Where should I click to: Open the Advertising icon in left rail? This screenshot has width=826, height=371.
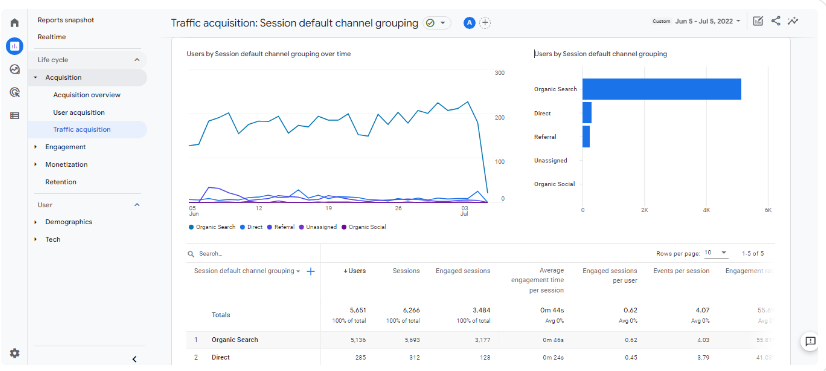pos(15,93)
